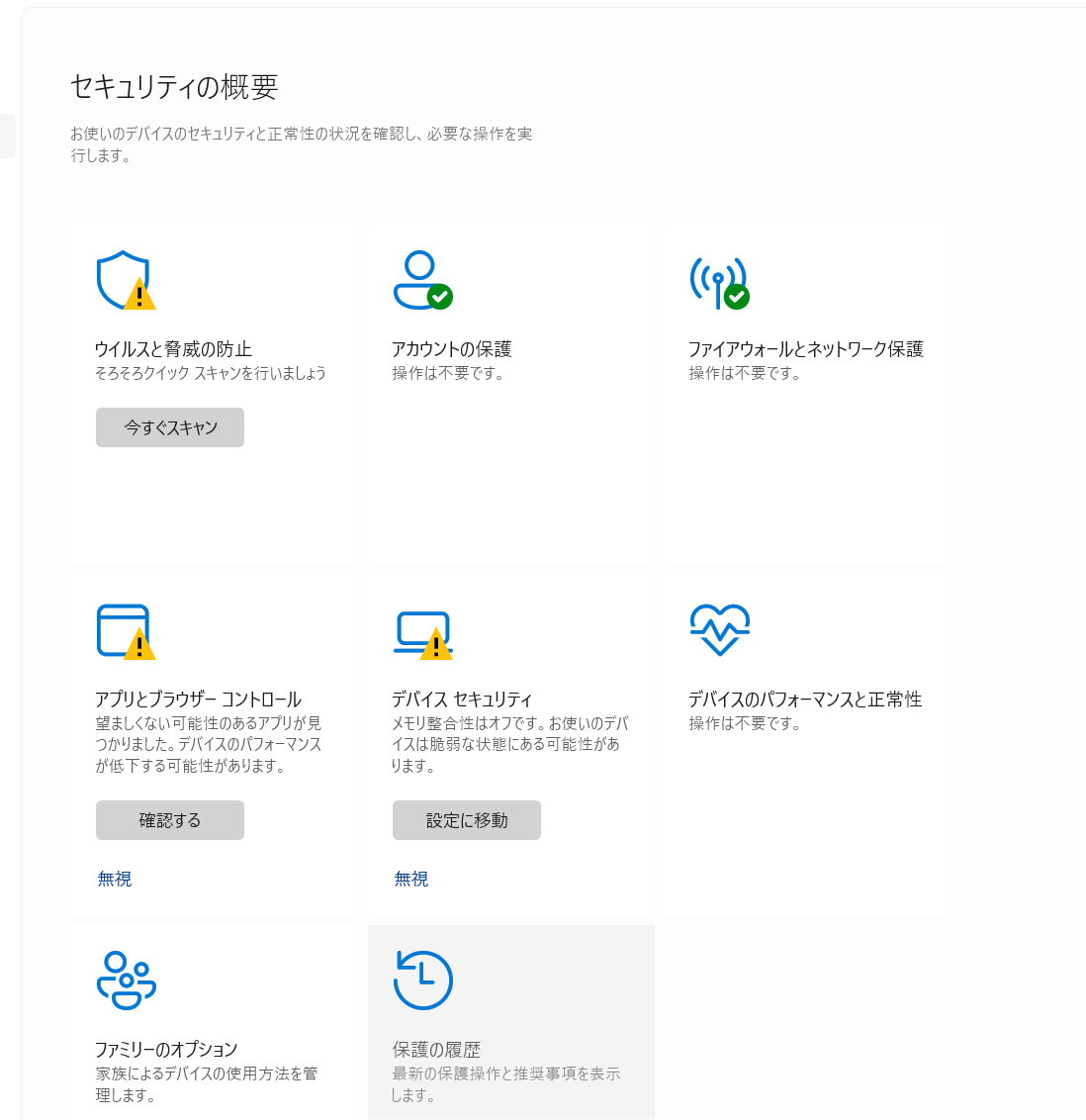Select the アプリとブラウザー コントロール heading
1086x1120 pixels.
point(198,699)
